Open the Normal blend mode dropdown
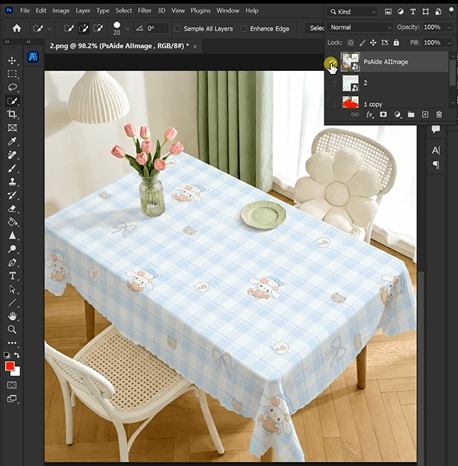Image resolution: width=458 pixels, height=466 pixels. (x=360, y=27)
